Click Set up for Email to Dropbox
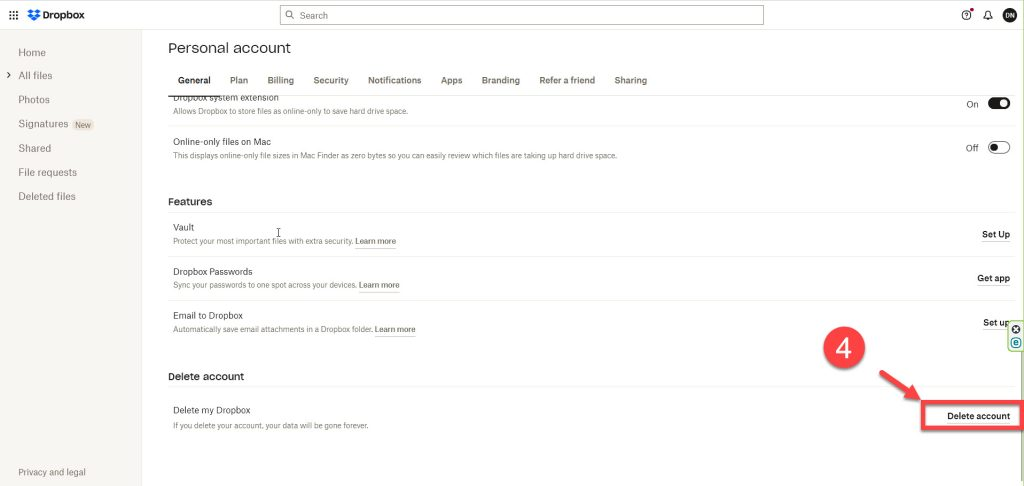The width and height of the screenshot is (1024, 486). tap(997, 323)
